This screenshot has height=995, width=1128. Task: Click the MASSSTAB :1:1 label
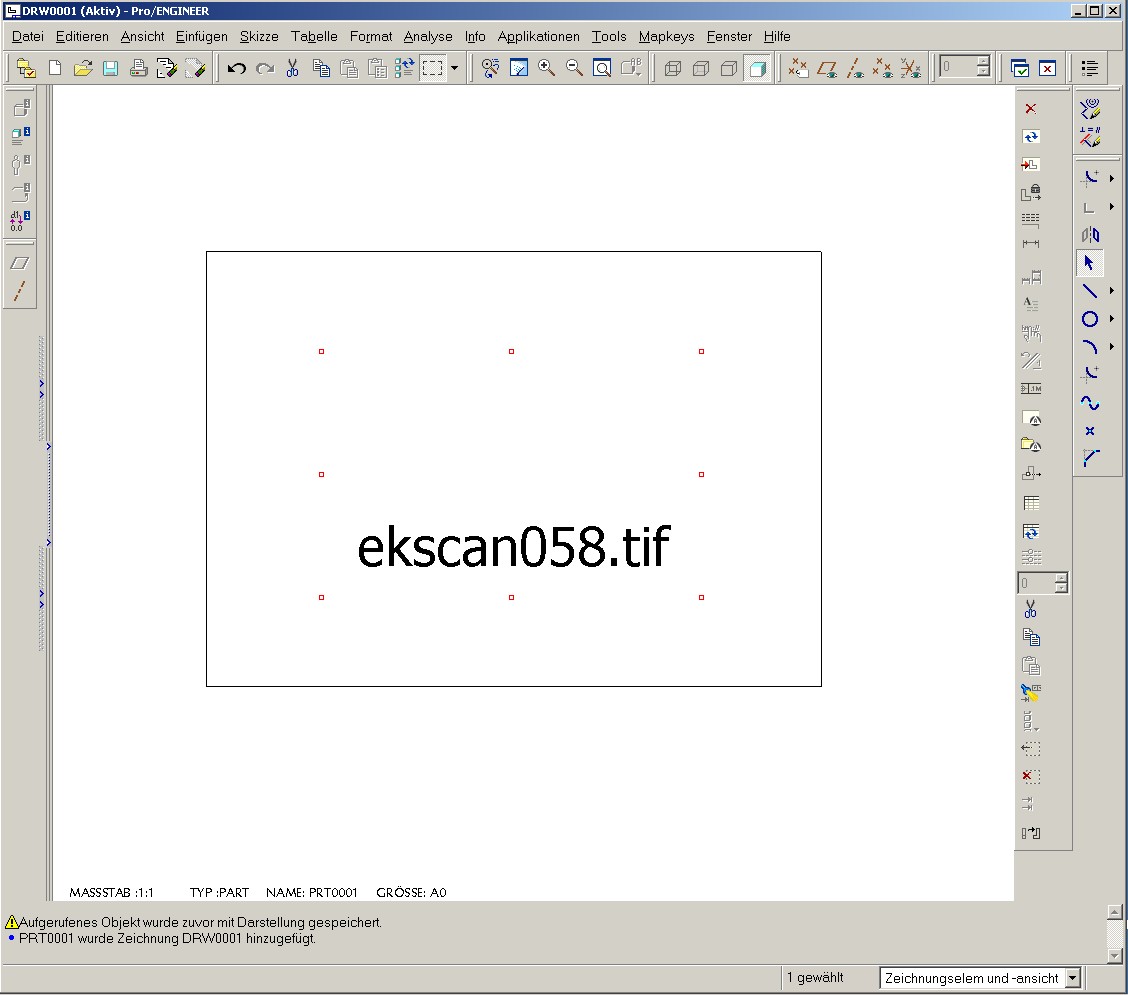tap(112, 893)
